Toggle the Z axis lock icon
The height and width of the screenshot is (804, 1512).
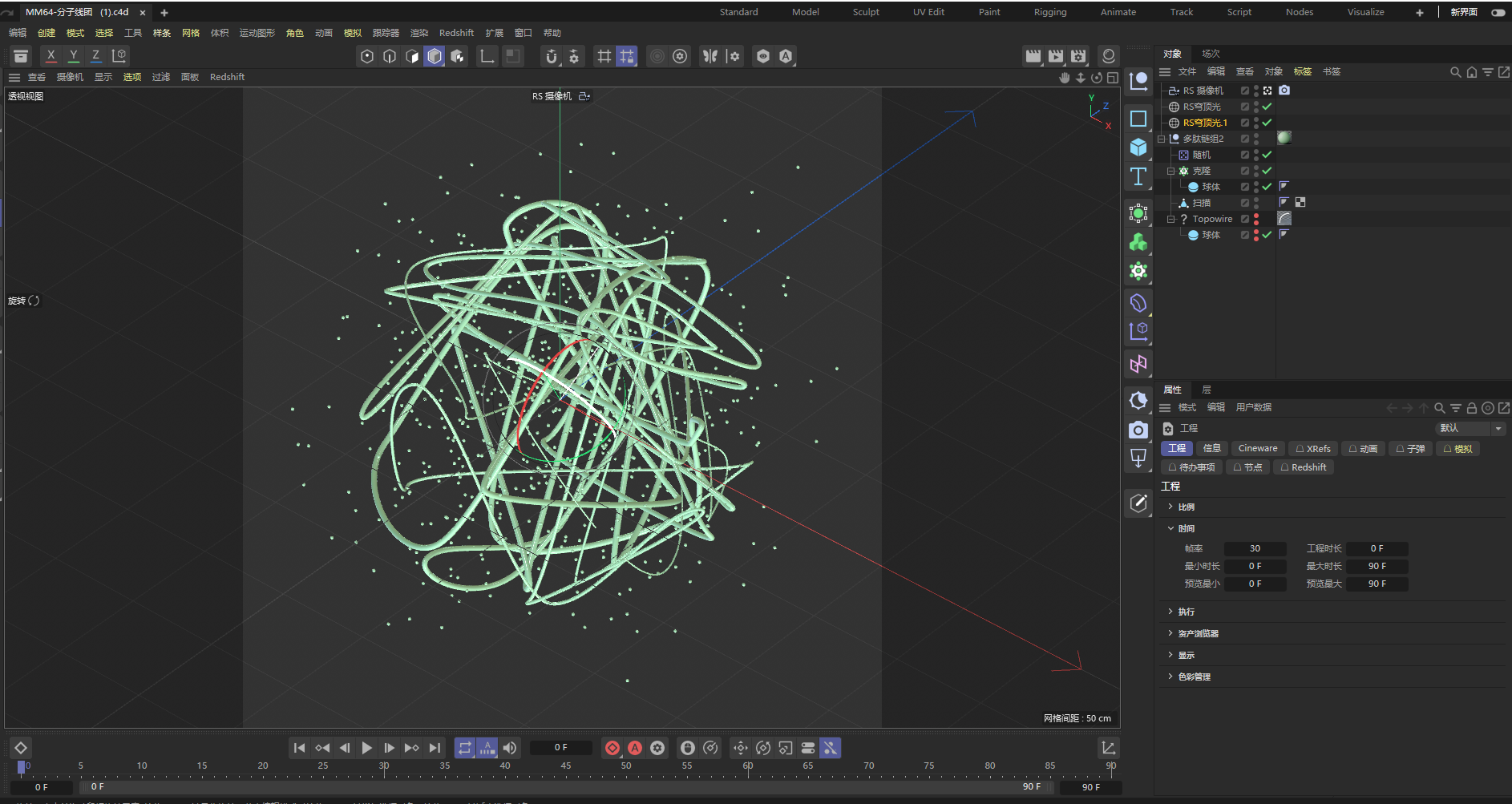96,55
